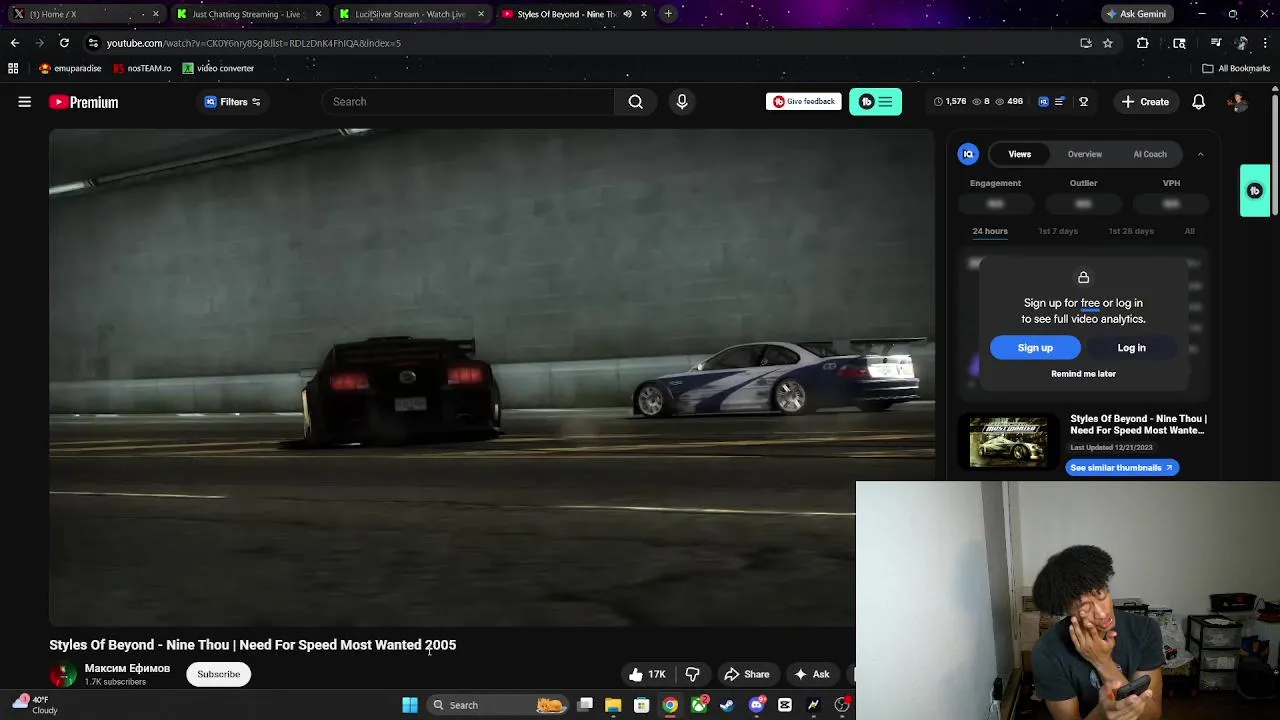Screen dimensions: 1280x720
Task: Click the Create button
Action: 1145,102
